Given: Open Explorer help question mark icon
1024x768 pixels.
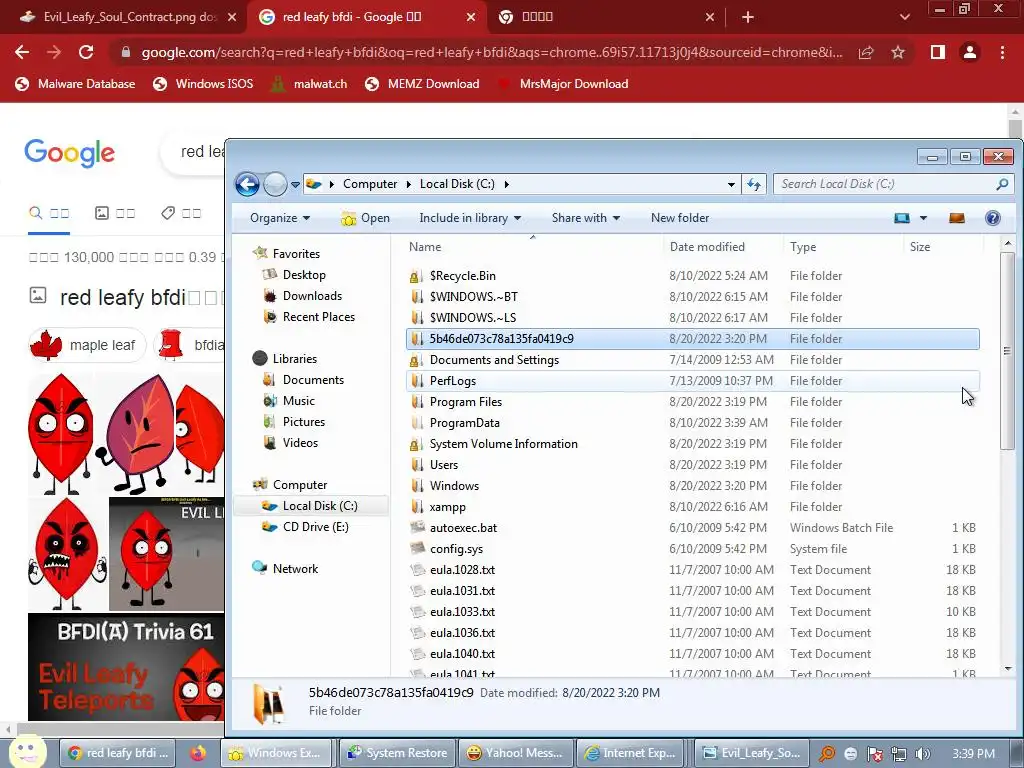Looking at the screenshot, I should (993, 218).
